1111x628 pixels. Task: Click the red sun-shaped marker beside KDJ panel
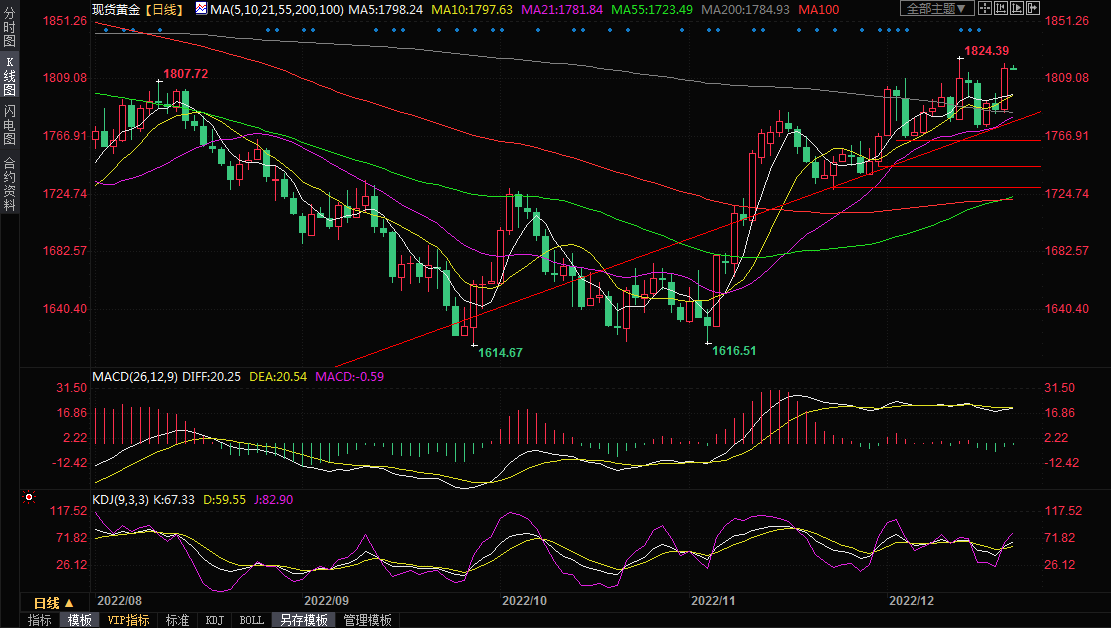pos(29,497)
